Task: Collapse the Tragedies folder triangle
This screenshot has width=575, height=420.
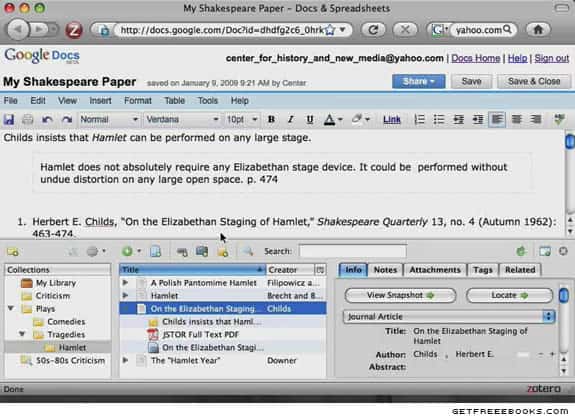Action: point(22,334)
